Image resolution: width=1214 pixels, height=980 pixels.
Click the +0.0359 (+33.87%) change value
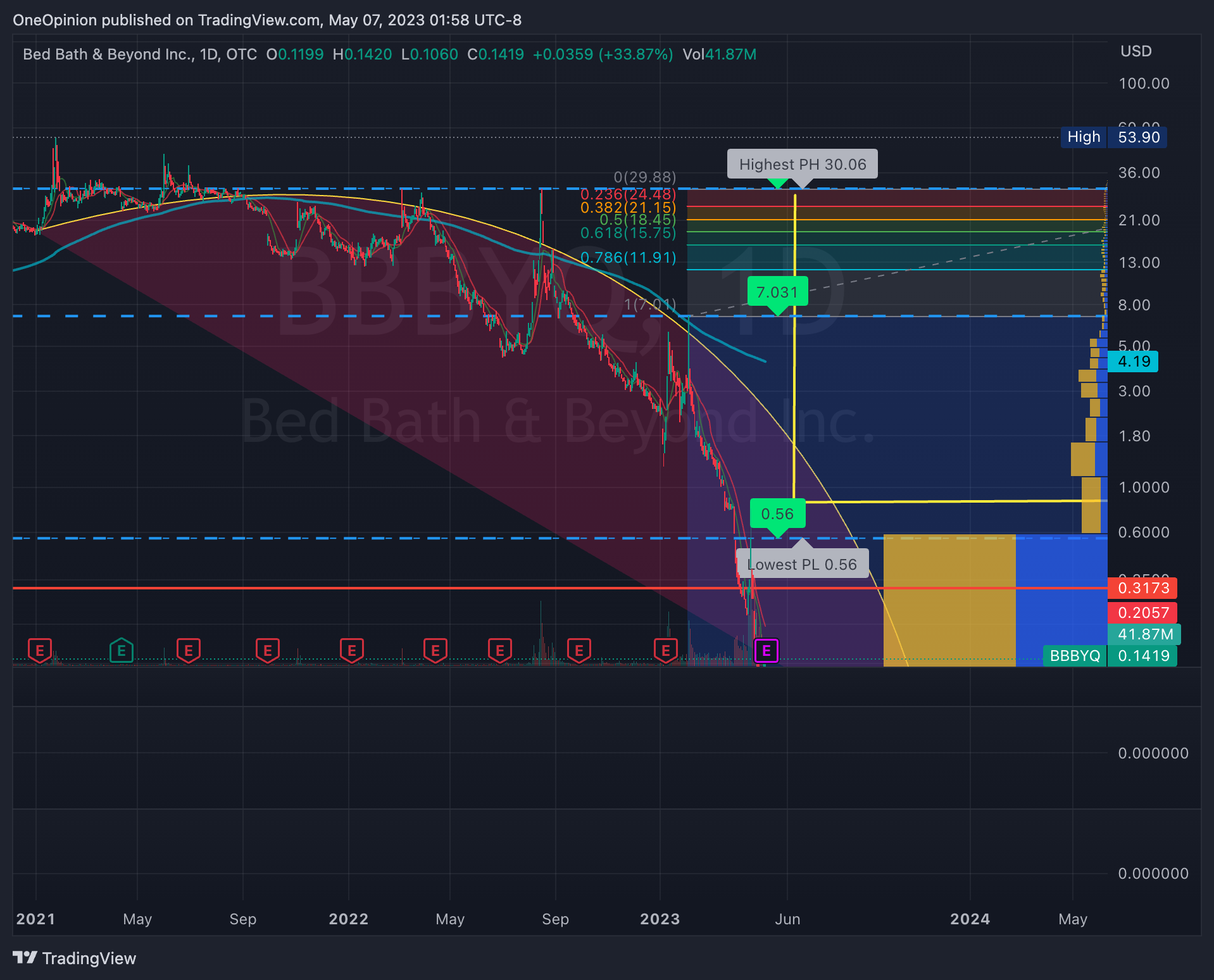click(603, 54)
